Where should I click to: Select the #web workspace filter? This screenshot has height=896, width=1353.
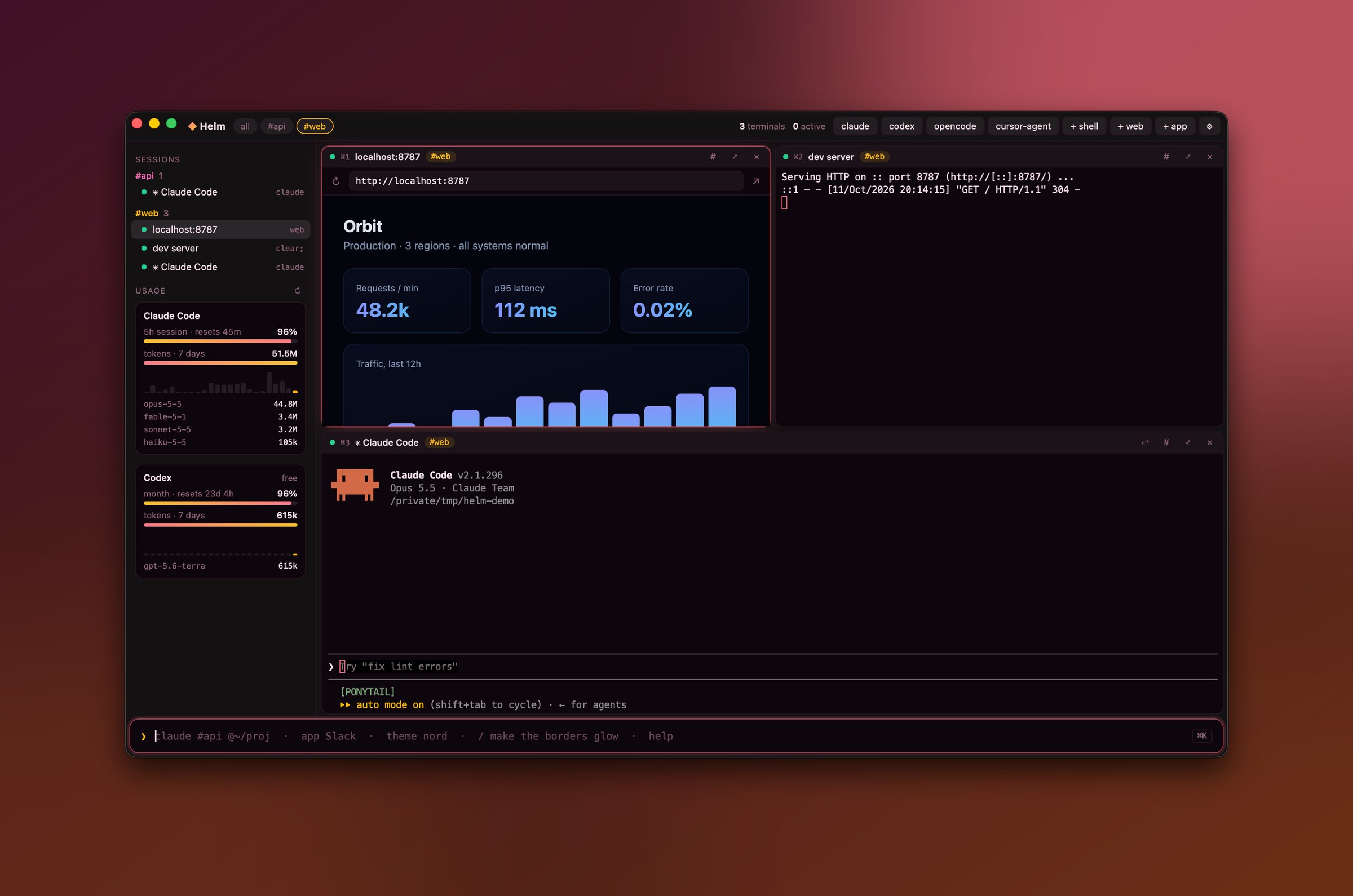click(315, 126)
